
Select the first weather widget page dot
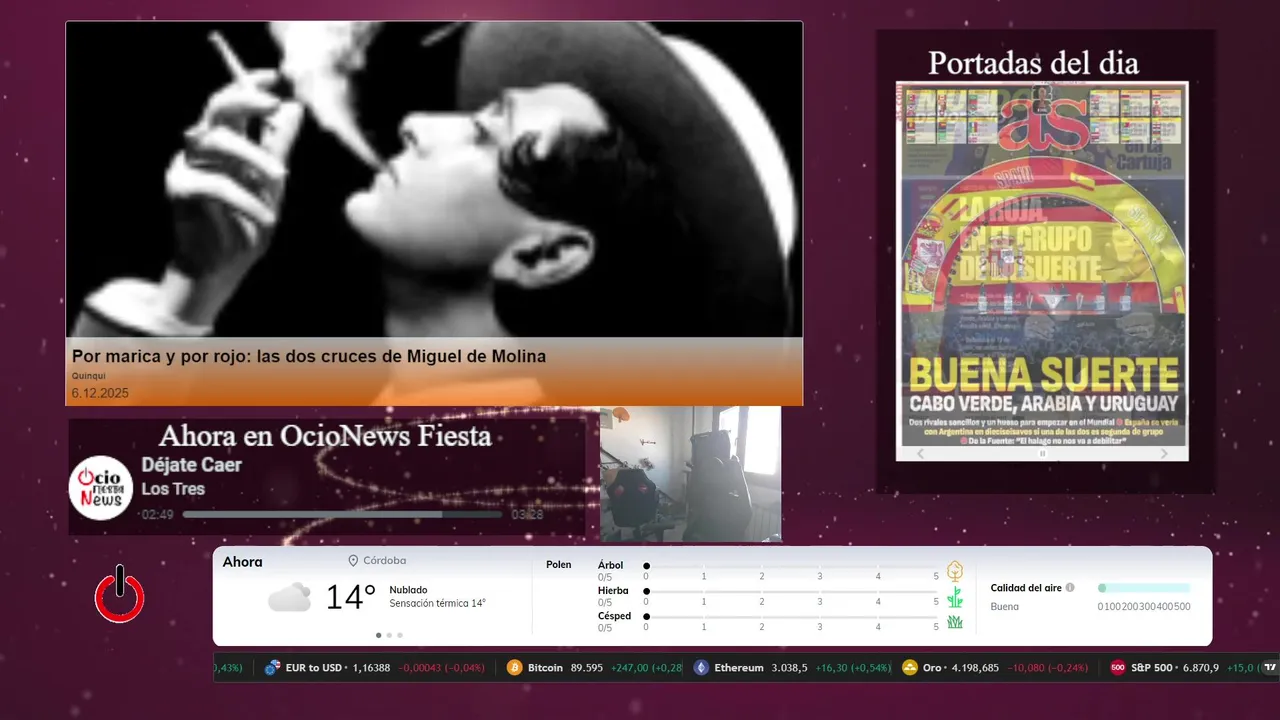pyautogui.click(x=378, y=635)
